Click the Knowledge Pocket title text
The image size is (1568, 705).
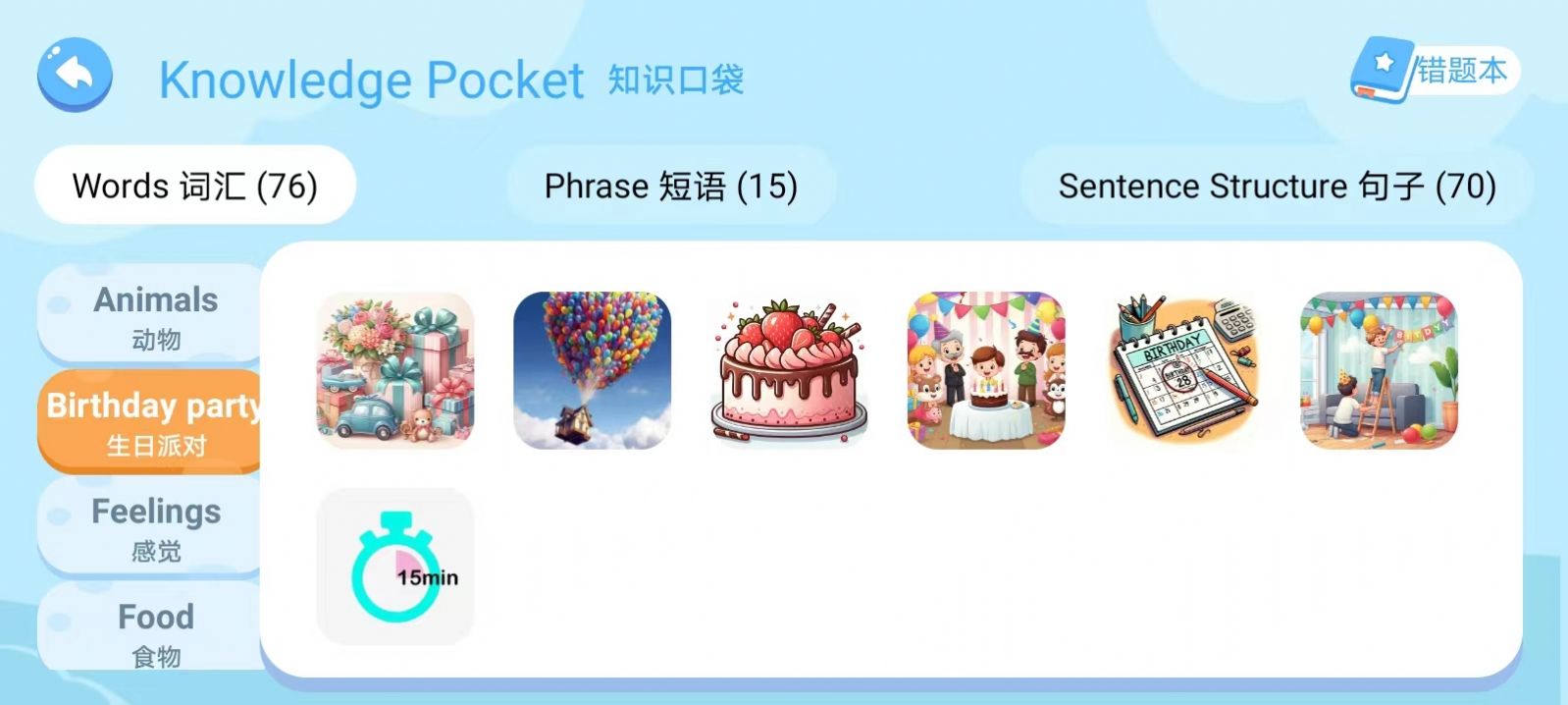pyautogui.click(x=371, y=81)
